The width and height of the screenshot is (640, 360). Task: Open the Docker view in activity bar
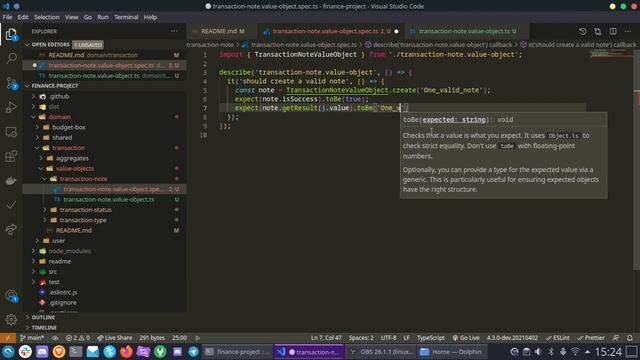pos(11,180)
